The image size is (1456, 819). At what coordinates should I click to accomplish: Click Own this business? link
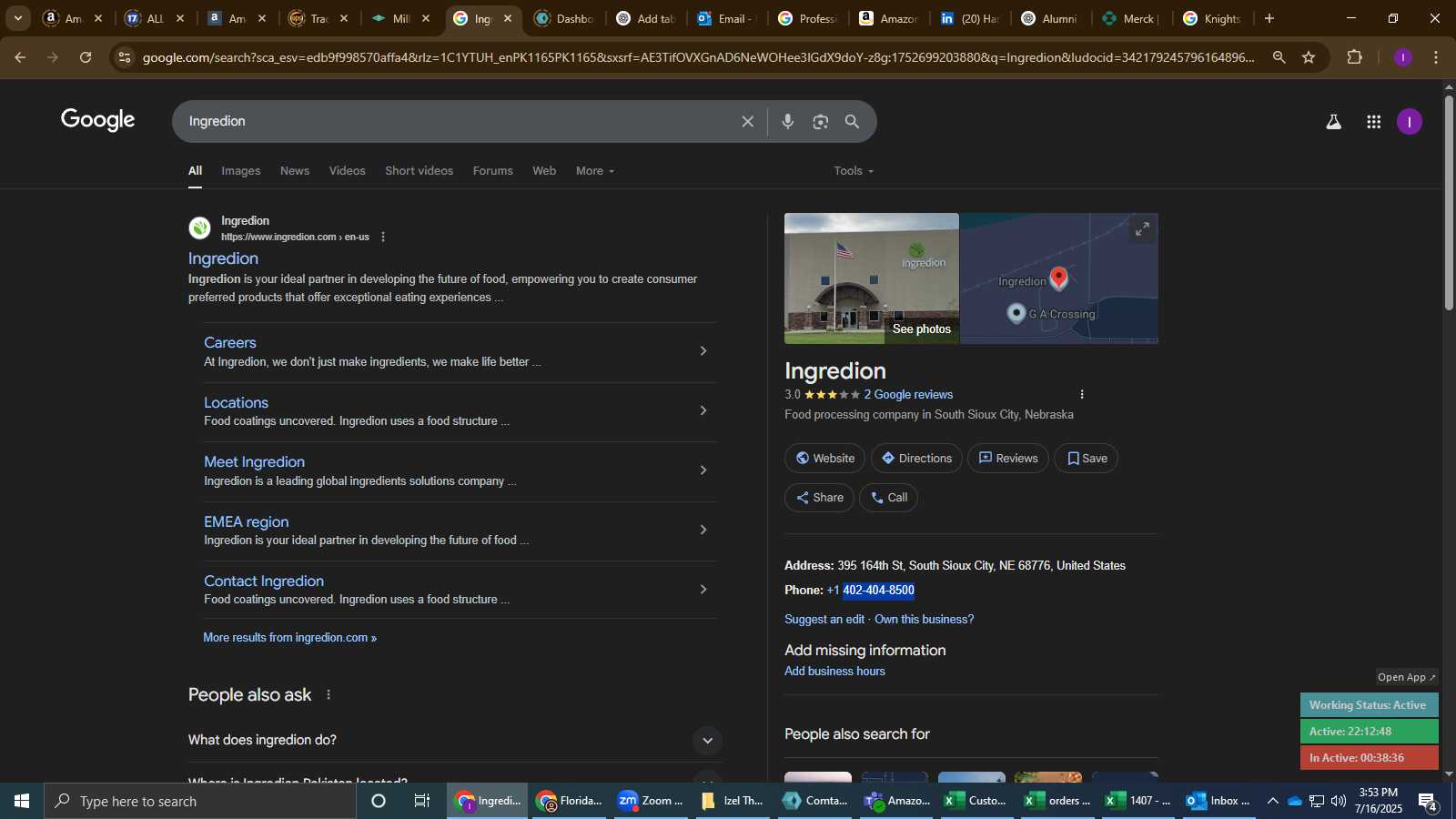click(924, 620)
